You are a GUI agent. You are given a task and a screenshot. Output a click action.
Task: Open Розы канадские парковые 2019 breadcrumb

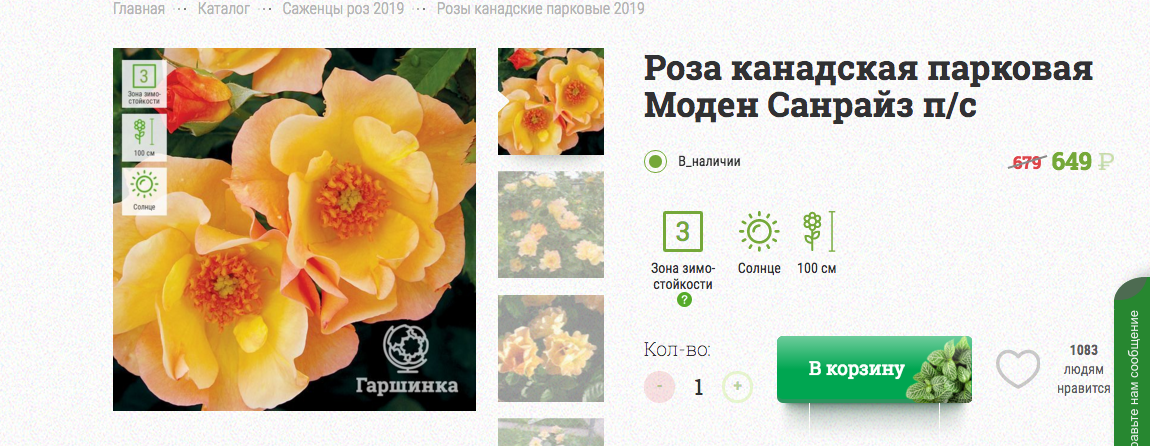[541, 9]
